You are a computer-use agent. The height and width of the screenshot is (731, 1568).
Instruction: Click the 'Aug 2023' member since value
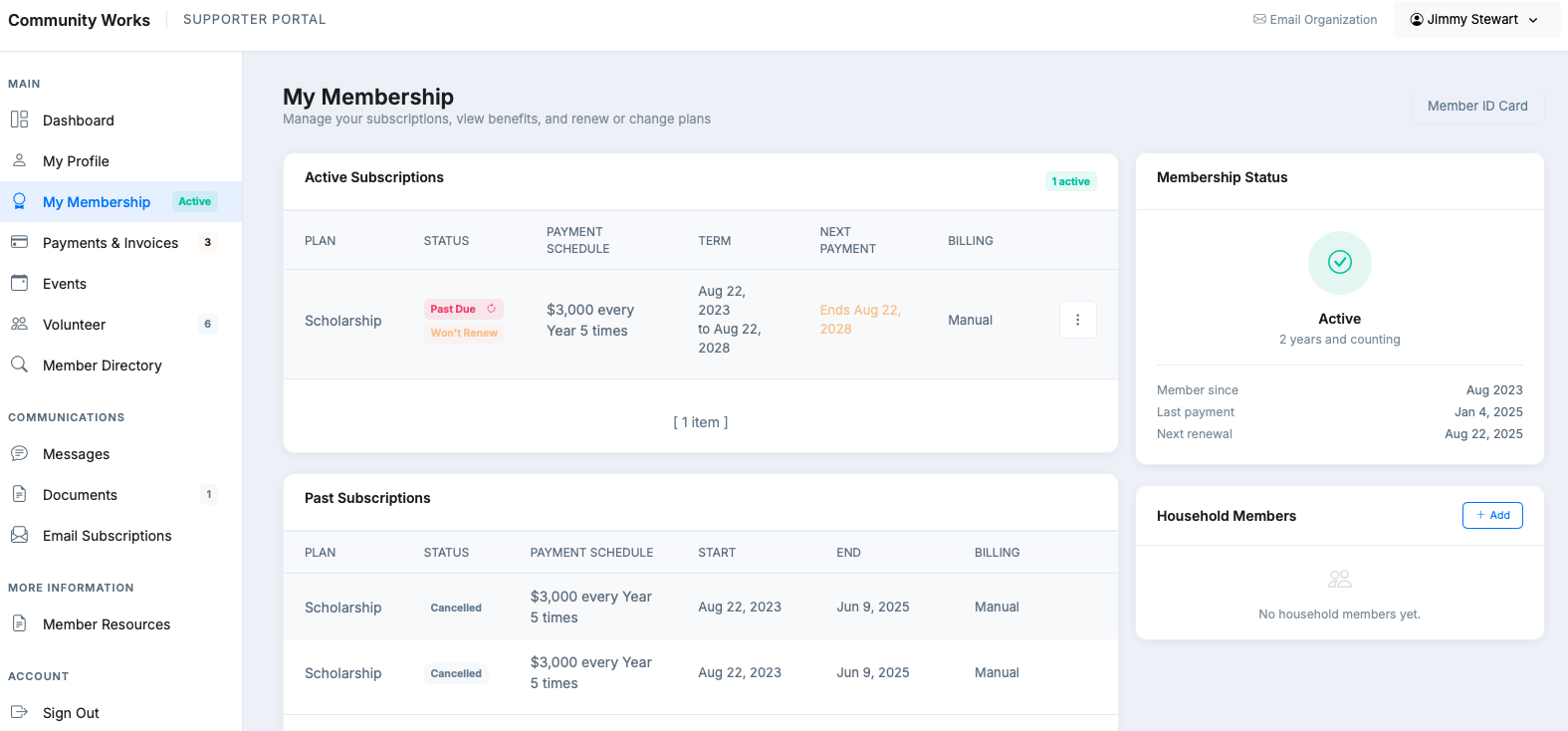point(1494,389)
